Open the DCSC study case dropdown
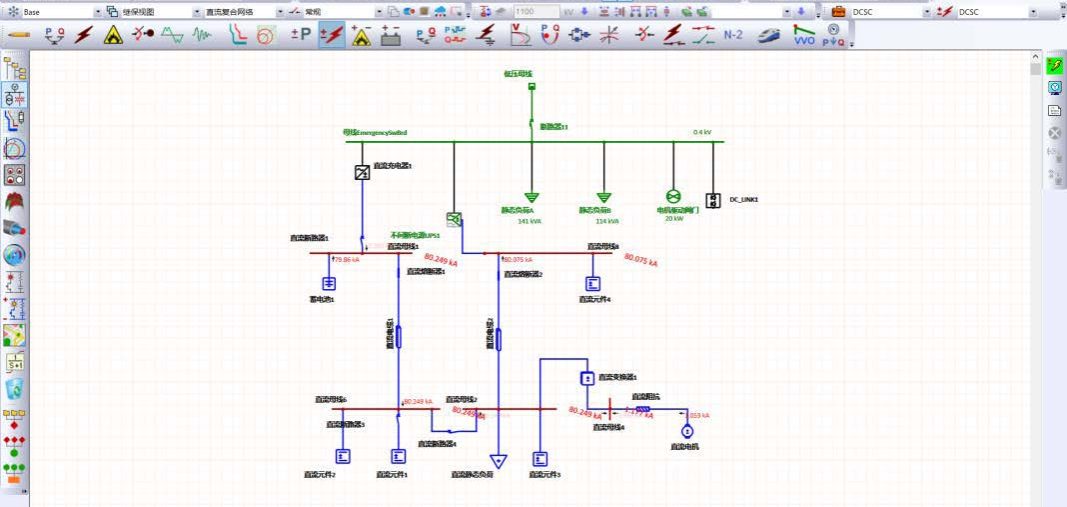 click(926, 12)
